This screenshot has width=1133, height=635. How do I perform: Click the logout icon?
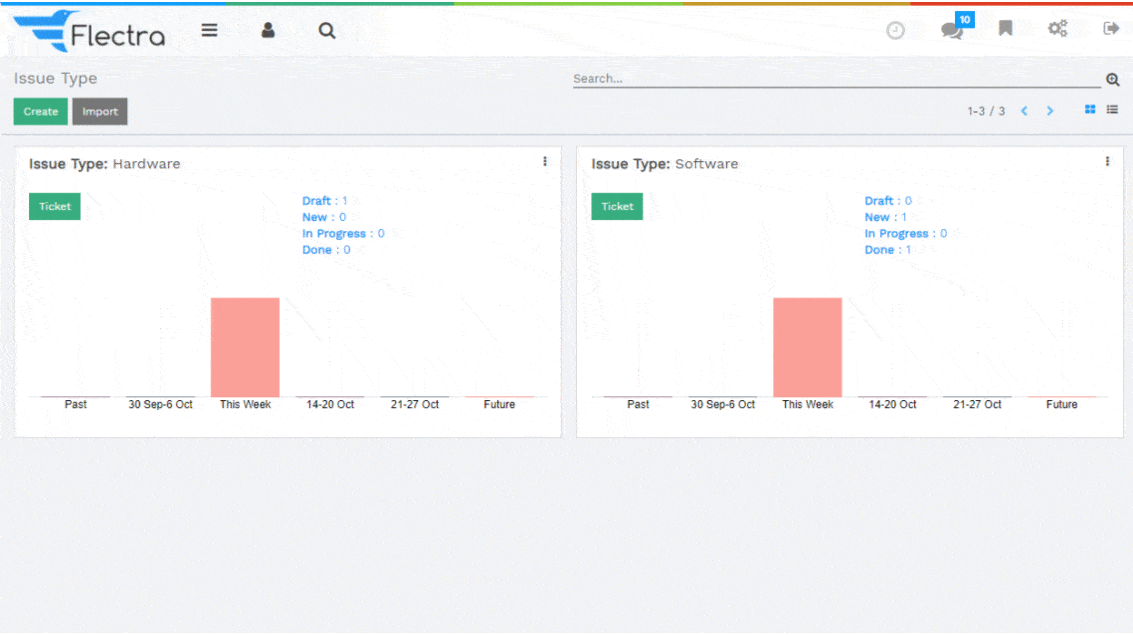point(1110,29)
